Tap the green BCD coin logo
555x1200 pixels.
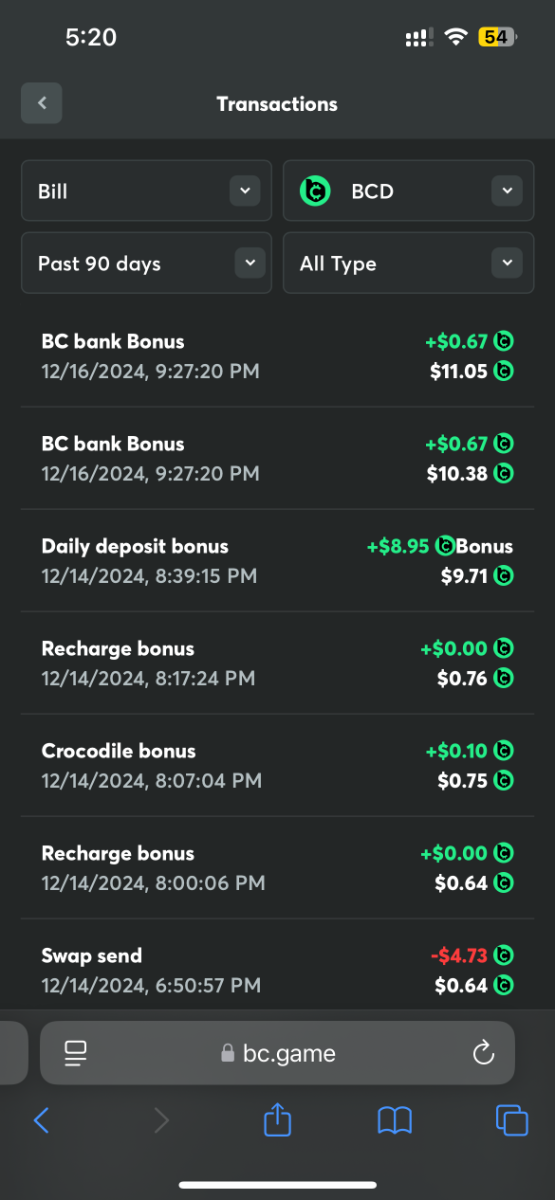(315, 190)
